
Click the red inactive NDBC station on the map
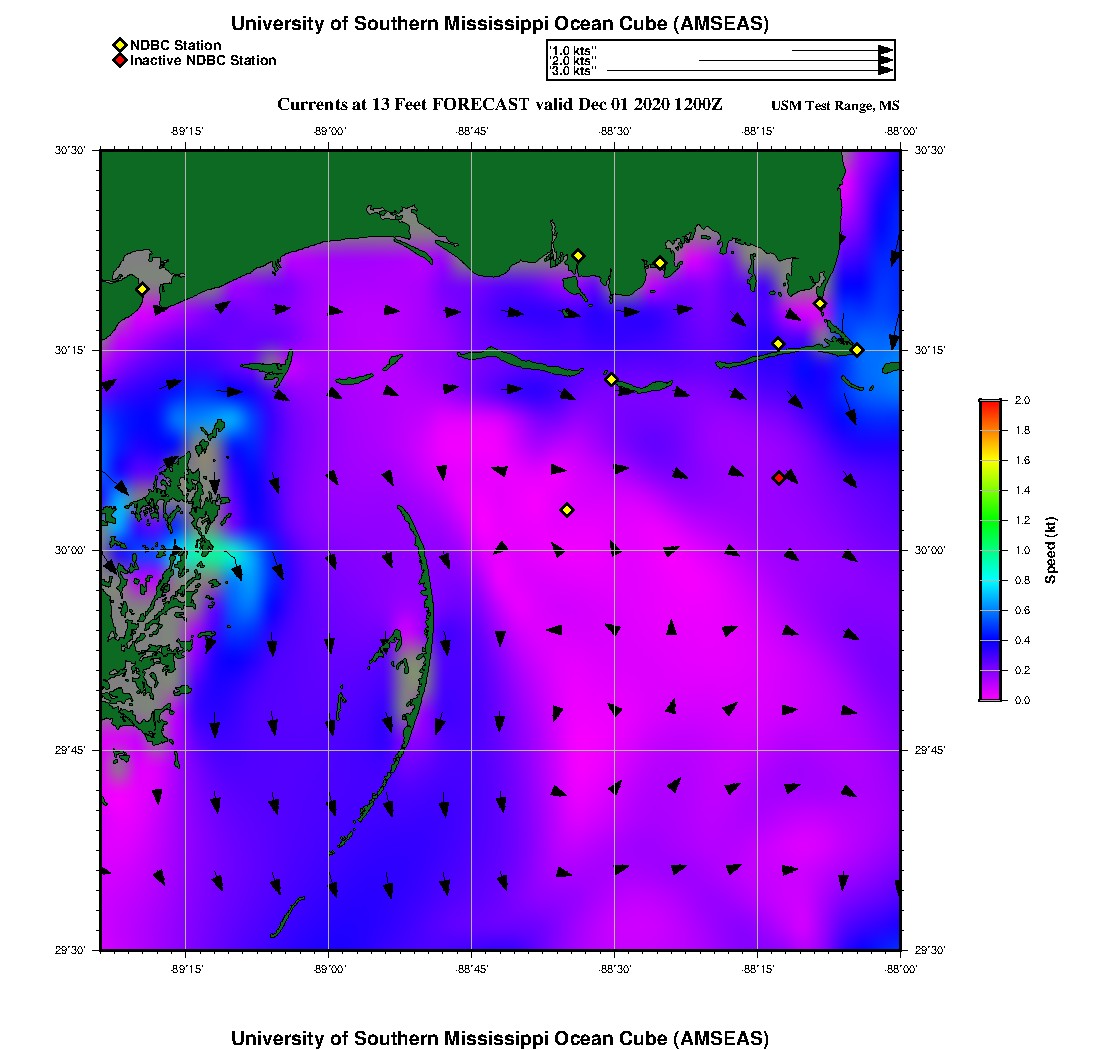click(x=779, y=478)
